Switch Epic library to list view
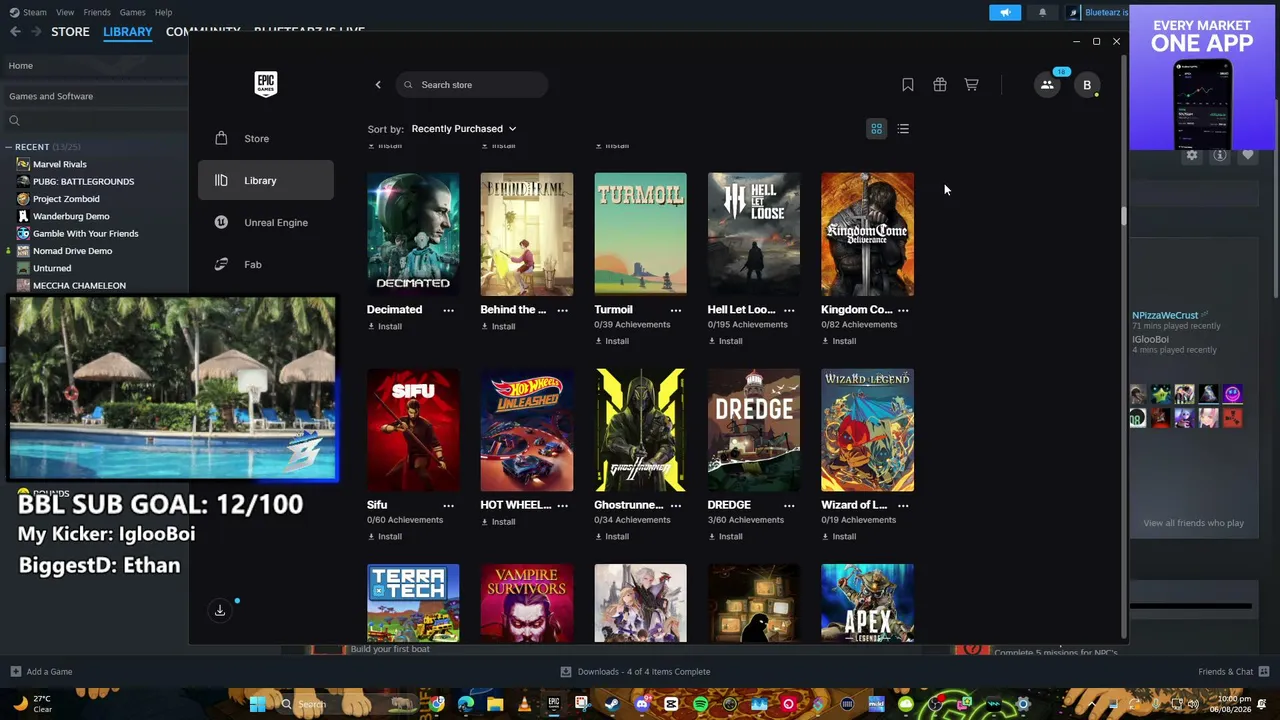 (x=903, y=129)
